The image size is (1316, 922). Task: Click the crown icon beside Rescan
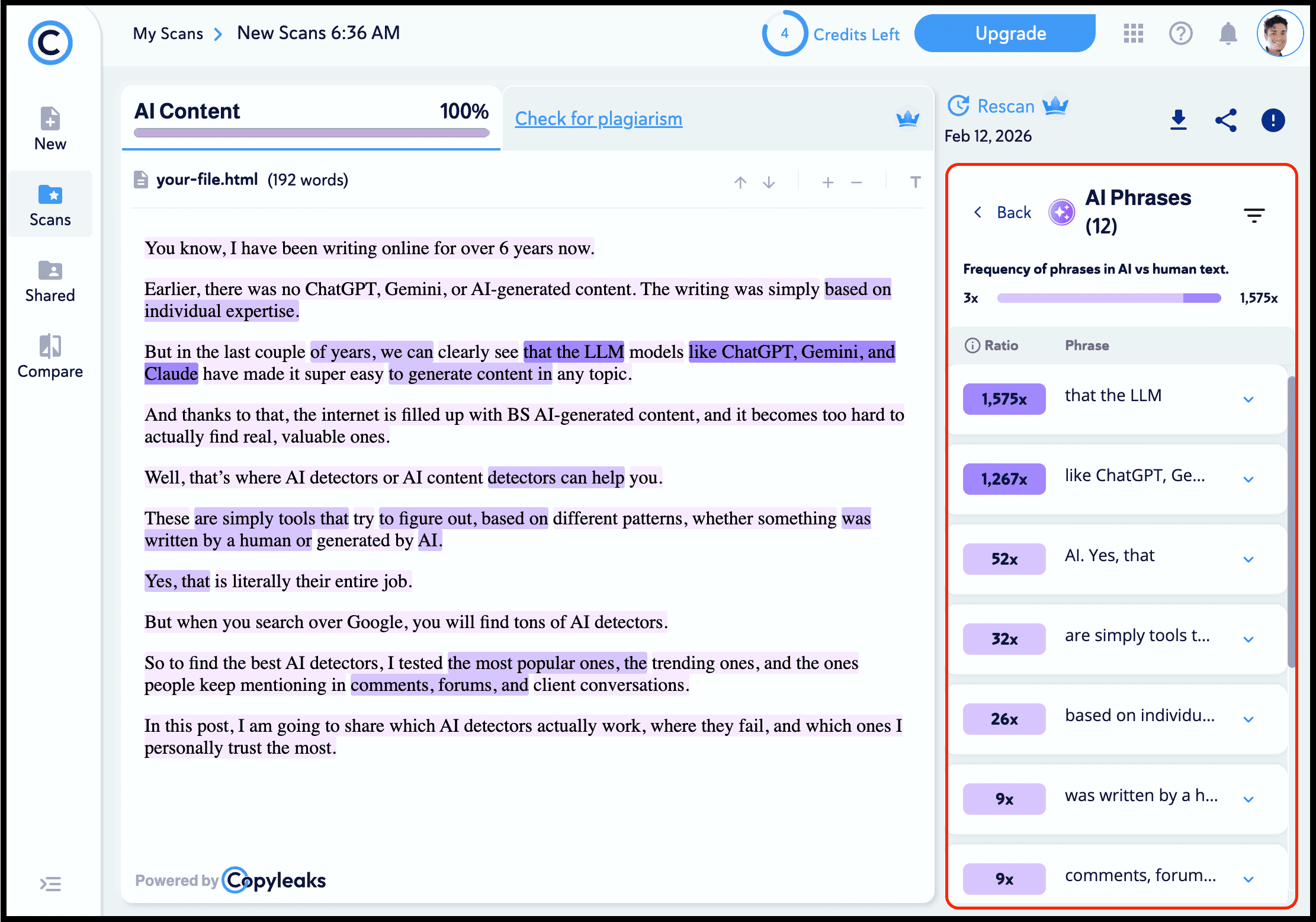coord(1055,105)
